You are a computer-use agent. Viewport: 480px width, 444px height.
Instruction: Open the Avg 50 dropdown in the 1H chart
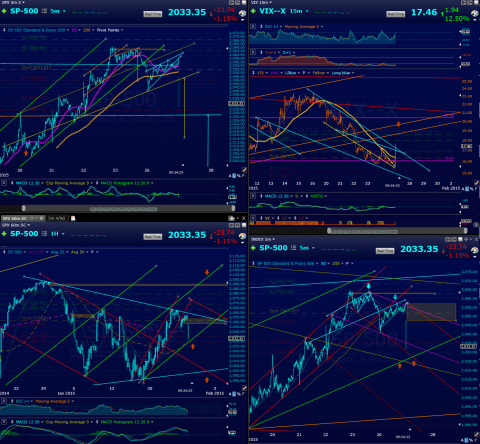pos(87,252)
